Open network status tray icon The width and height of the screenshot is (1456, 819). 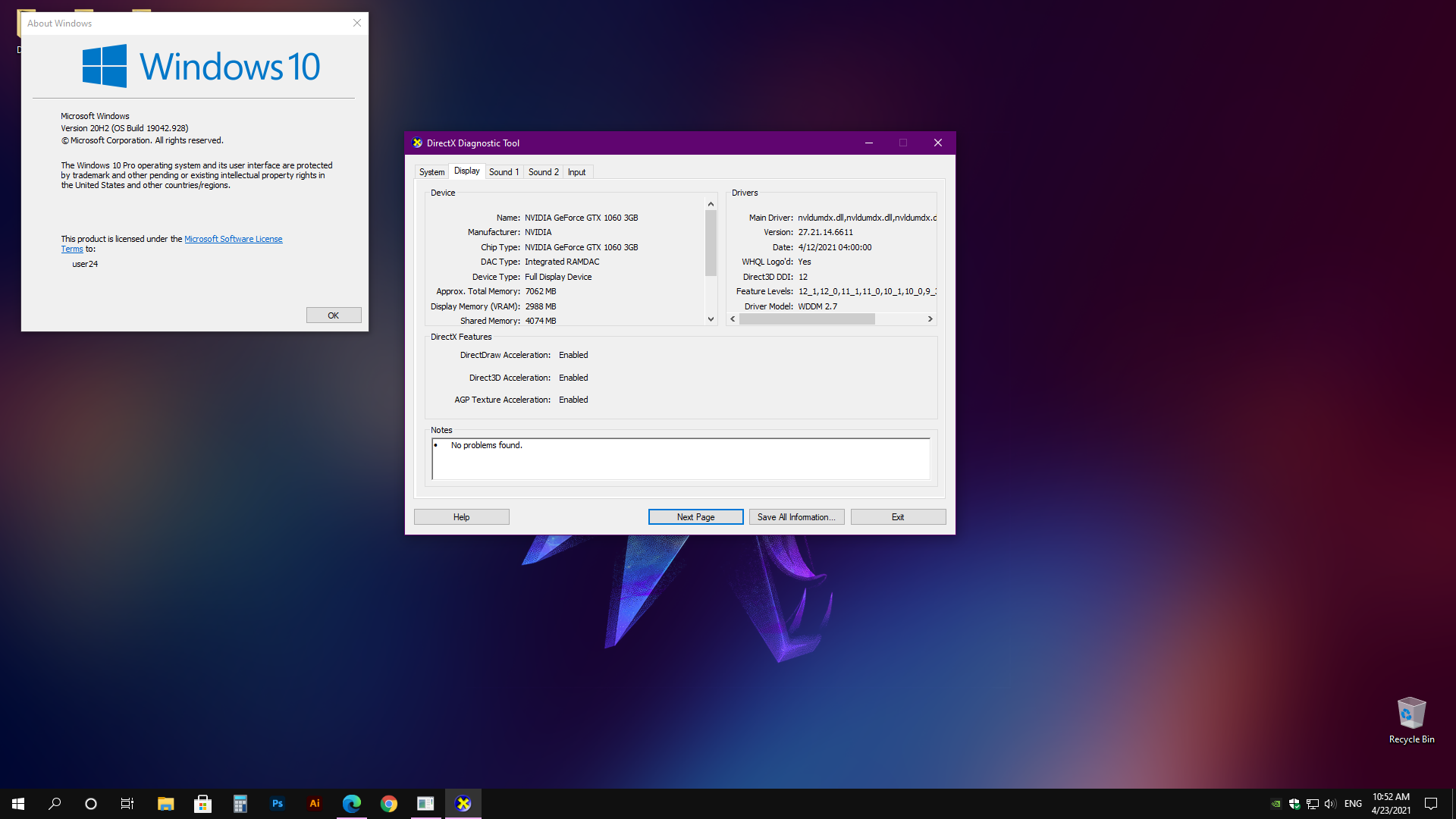click(1313, 804)
